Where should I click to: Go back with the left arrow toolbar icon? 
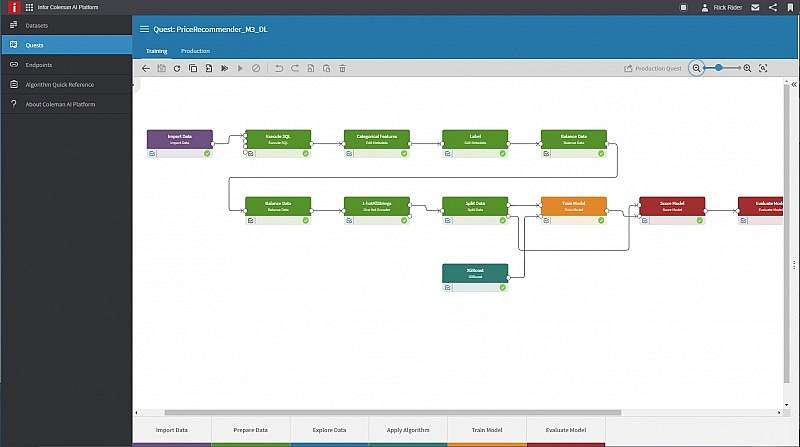[x=146, y=68]
